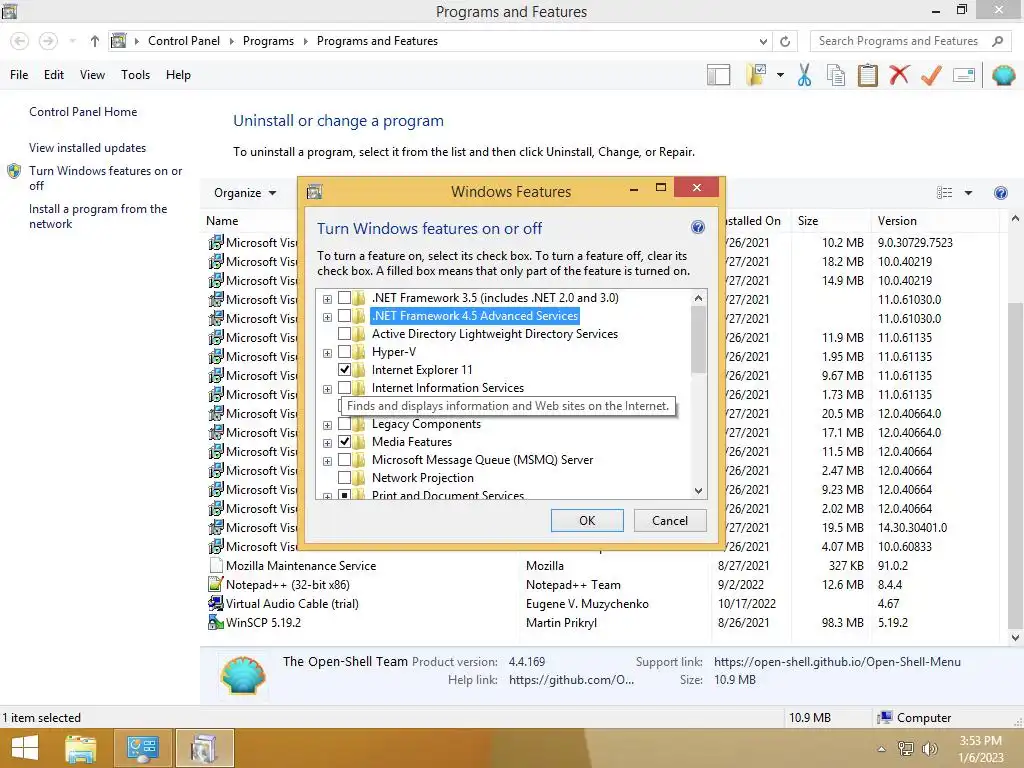Open address bar history dropdown arrow
The height and width of the screenshot is (768, 1024).
tap(763, 41)
